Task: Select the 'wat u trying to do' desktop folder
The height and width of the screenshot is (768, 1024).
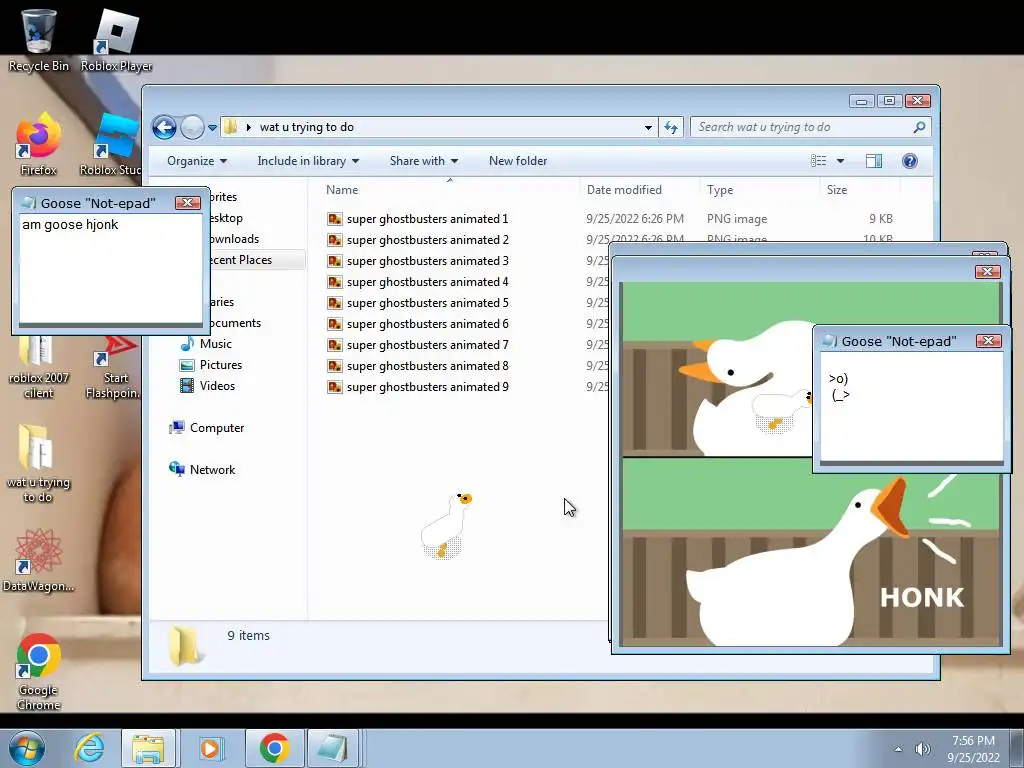Action: [x=38, y=464]
